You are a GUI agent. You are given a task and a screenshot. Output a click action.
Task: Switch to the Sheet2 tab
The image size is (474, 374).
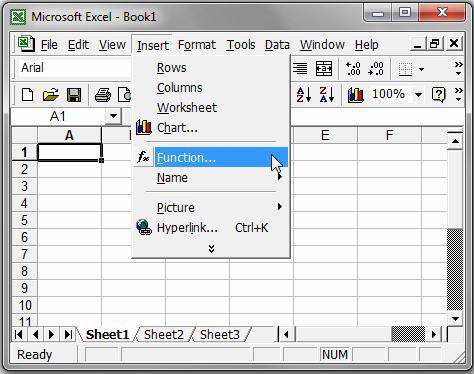click(x=164, y=334)
